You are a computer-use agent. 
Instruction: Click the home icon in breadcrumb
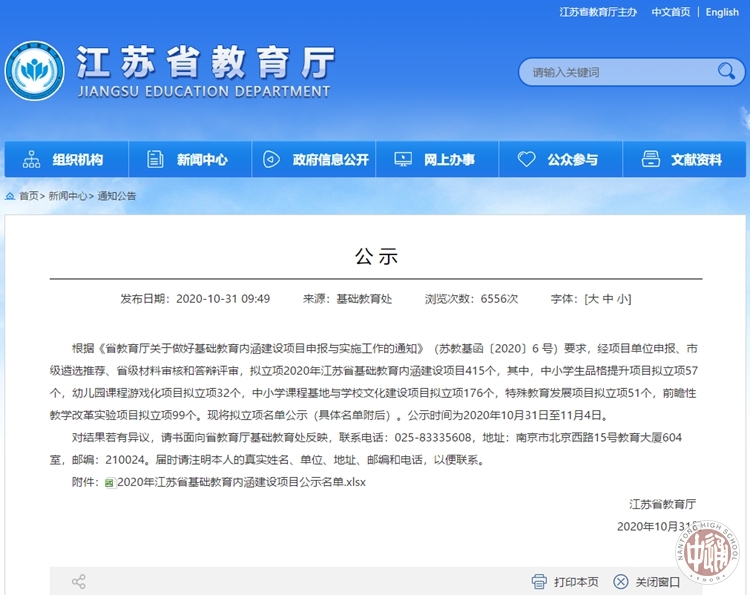pyautogui.click(x=10, y=196)
